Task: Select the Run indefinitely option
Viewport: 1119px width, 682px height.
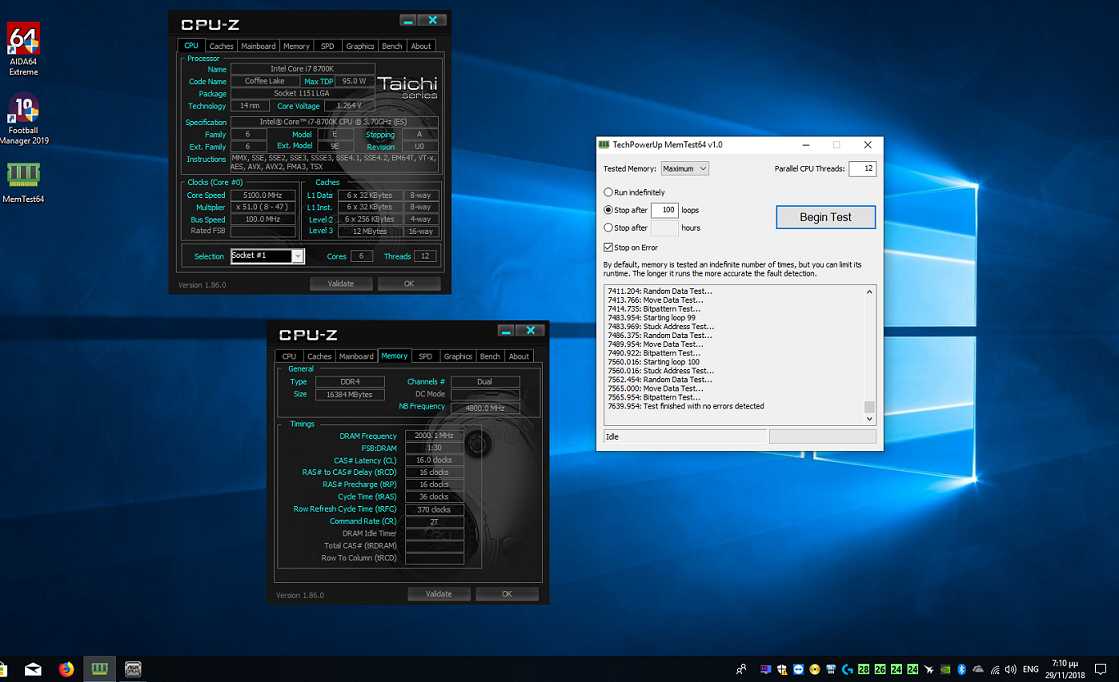Action: coord(608,192)
